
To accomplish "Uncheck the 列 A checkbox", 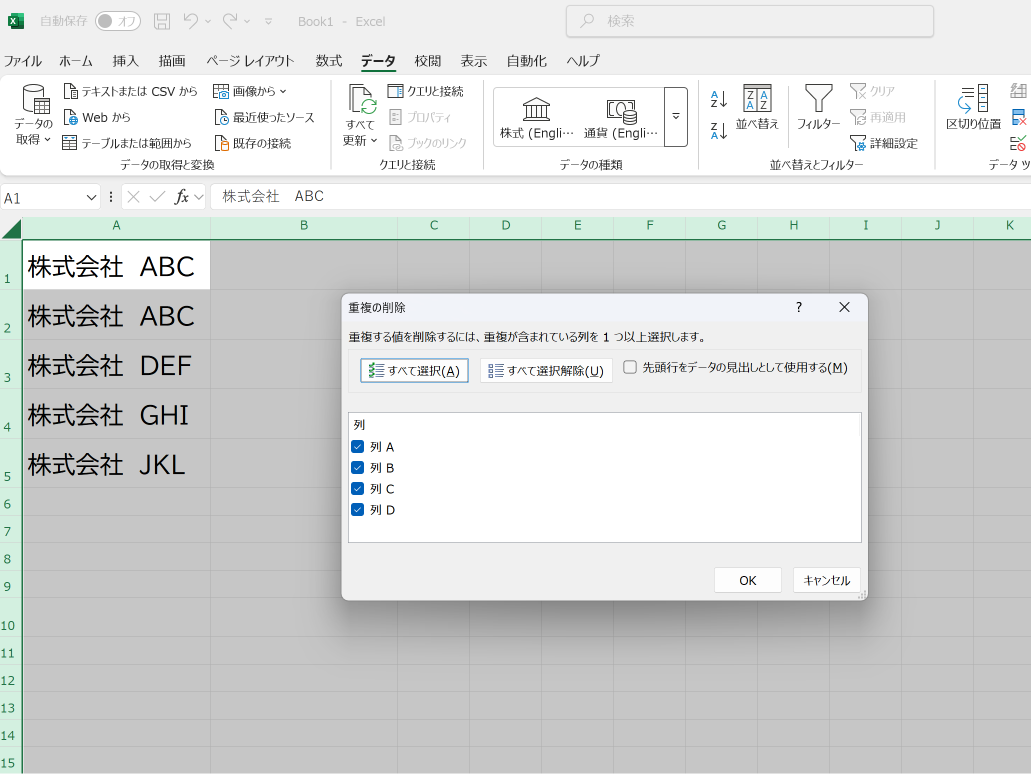I will (358, 447).
